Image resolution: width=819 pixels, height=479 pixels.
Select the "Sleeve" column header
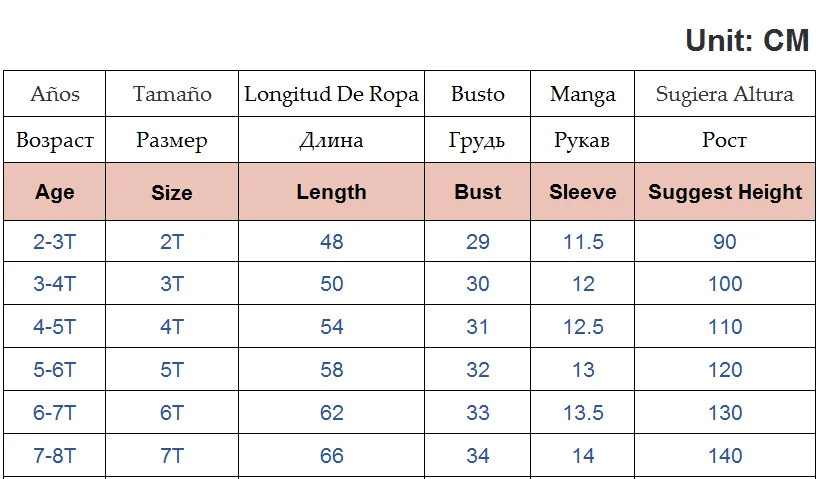click(582, 192)
